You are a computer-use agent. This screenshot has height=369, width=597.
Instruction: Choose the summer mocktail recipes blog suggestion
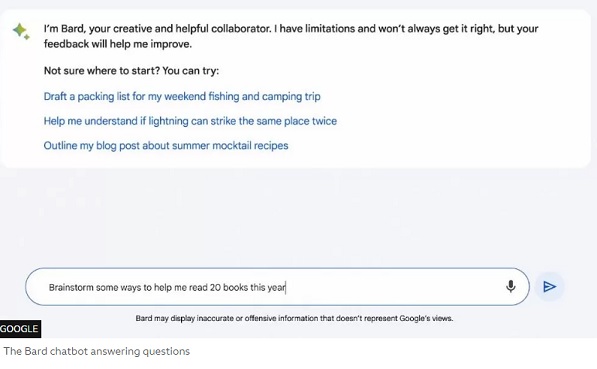coord(166,145)
